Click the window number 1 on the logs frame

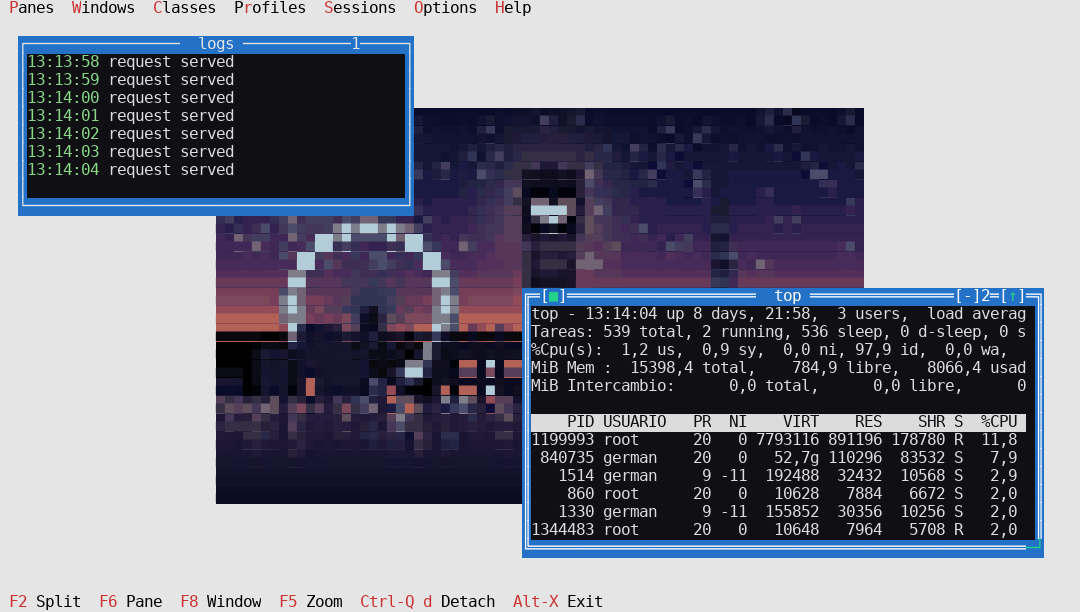coord(355,44)
